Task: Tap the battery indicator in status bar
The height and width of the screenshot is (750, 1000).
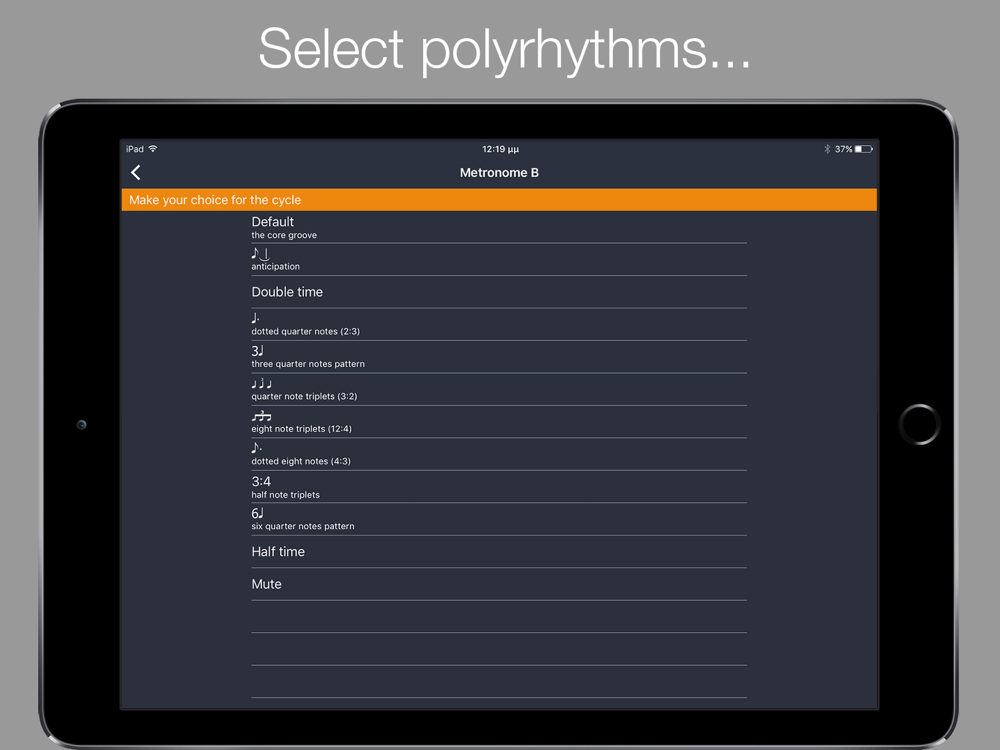Action: 864,149
